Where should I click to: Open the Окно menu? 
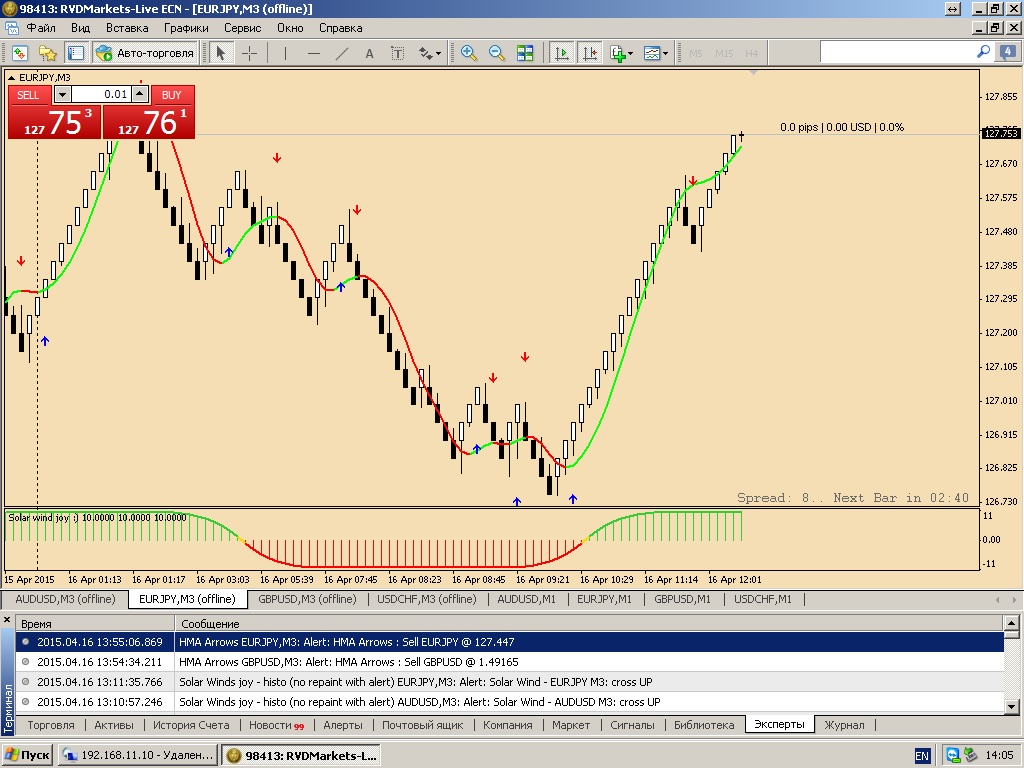point(290,28)
